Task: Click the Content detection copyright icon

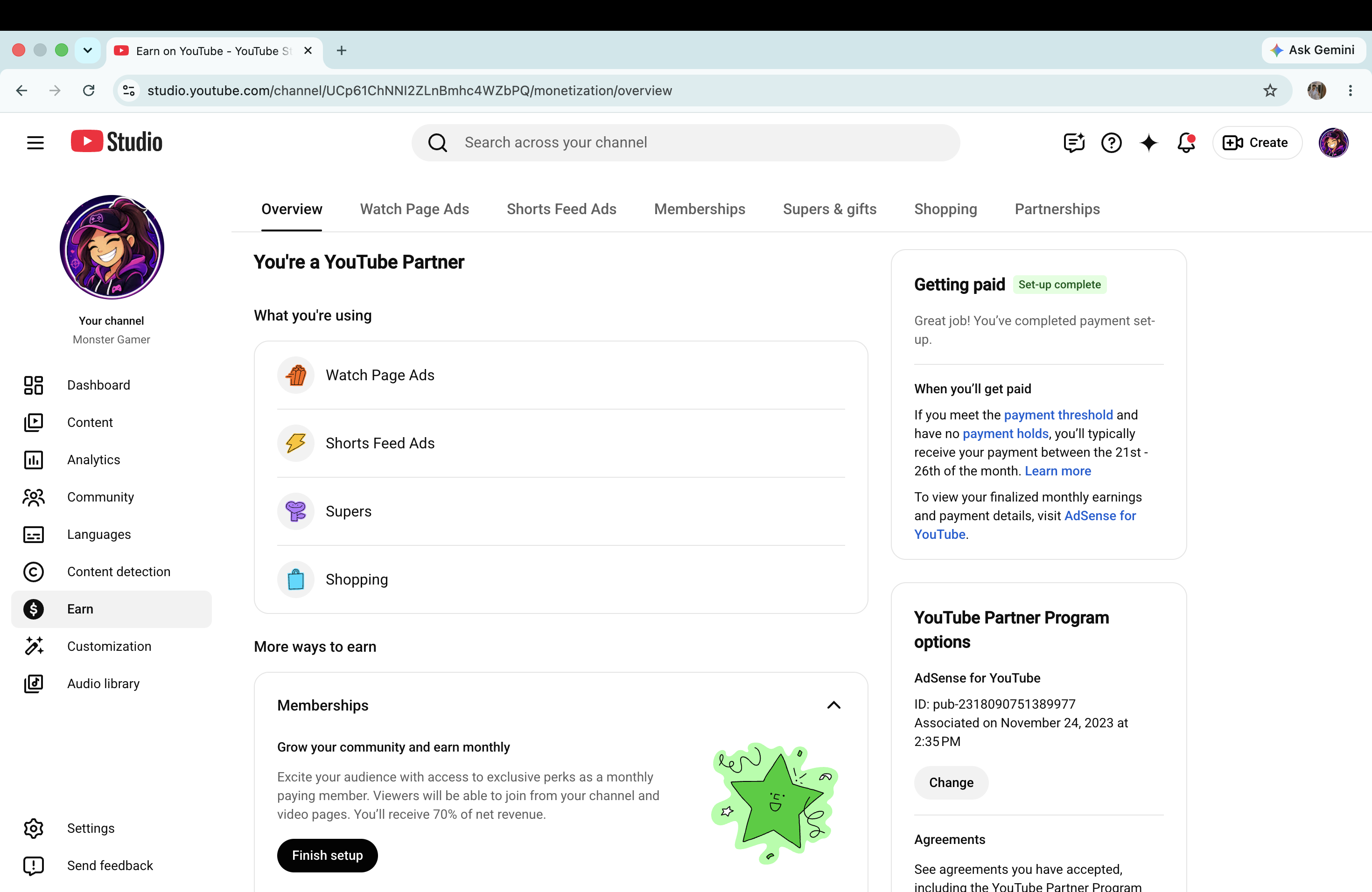Action: coord(34,571)
